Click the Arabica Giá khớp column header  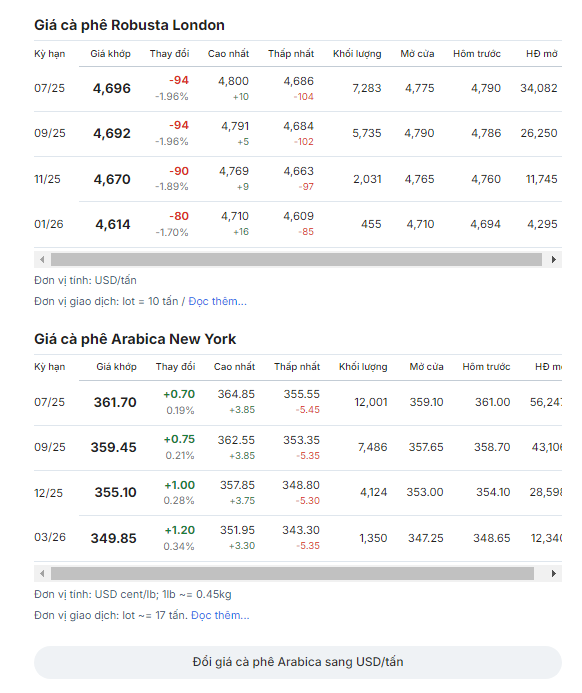pyautogui.click(x=116, y=367)
